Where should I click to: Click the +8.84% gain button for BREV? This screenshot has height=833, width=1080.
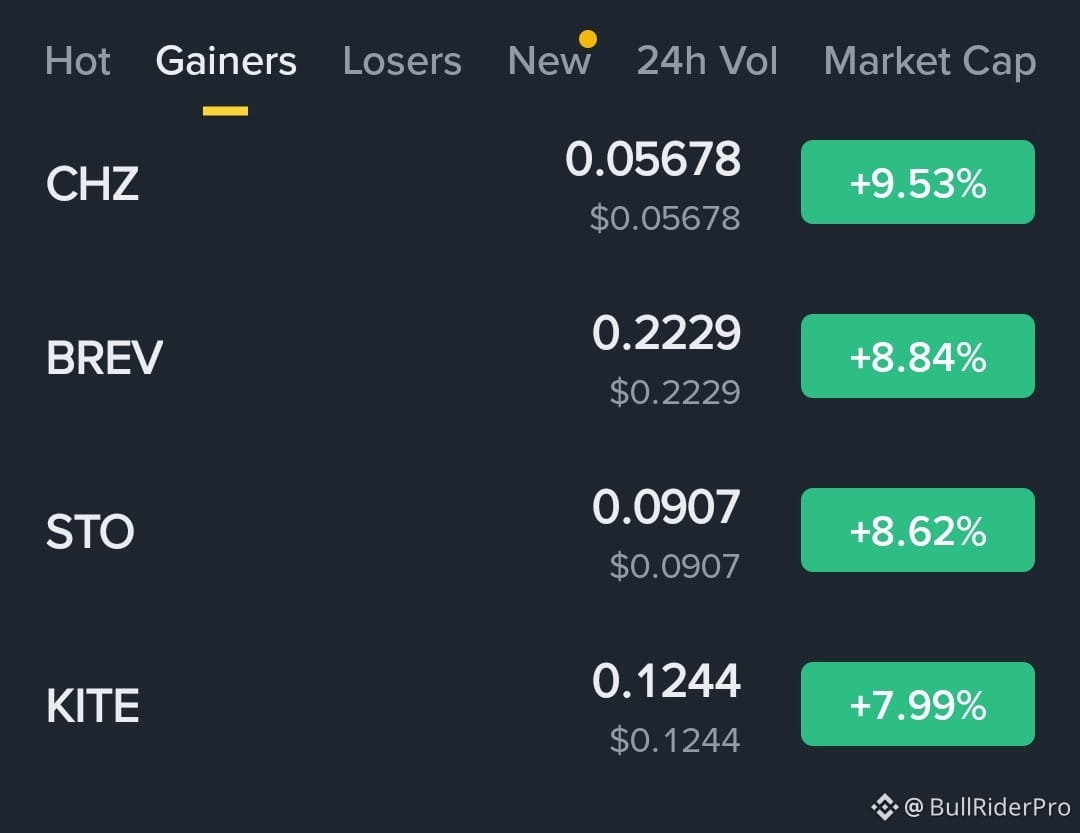point(917,356)
